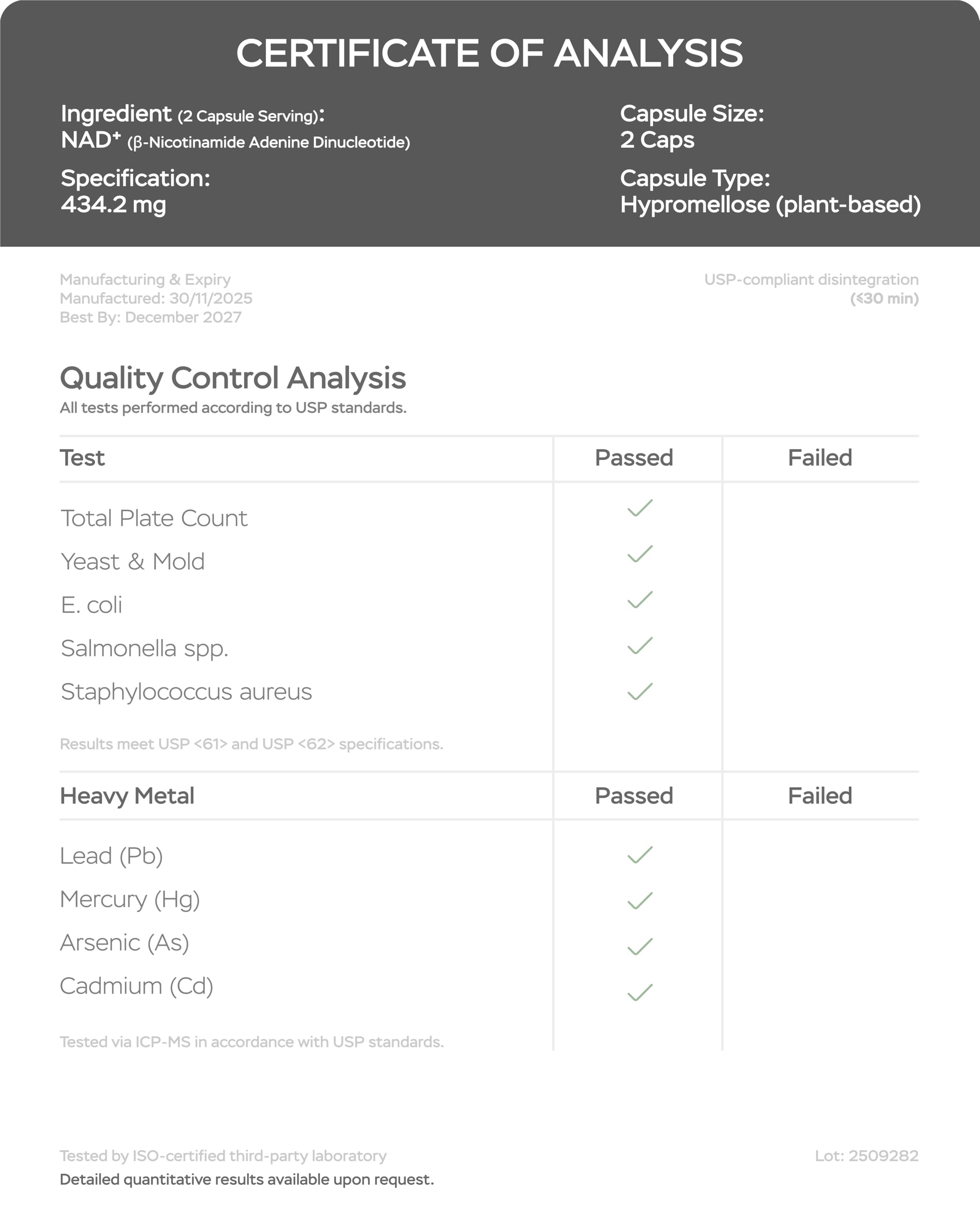The height and width of the screenshot is (1225, 980).
Task: Click the Passed header in heavy metal table
Action: (634, 796)
